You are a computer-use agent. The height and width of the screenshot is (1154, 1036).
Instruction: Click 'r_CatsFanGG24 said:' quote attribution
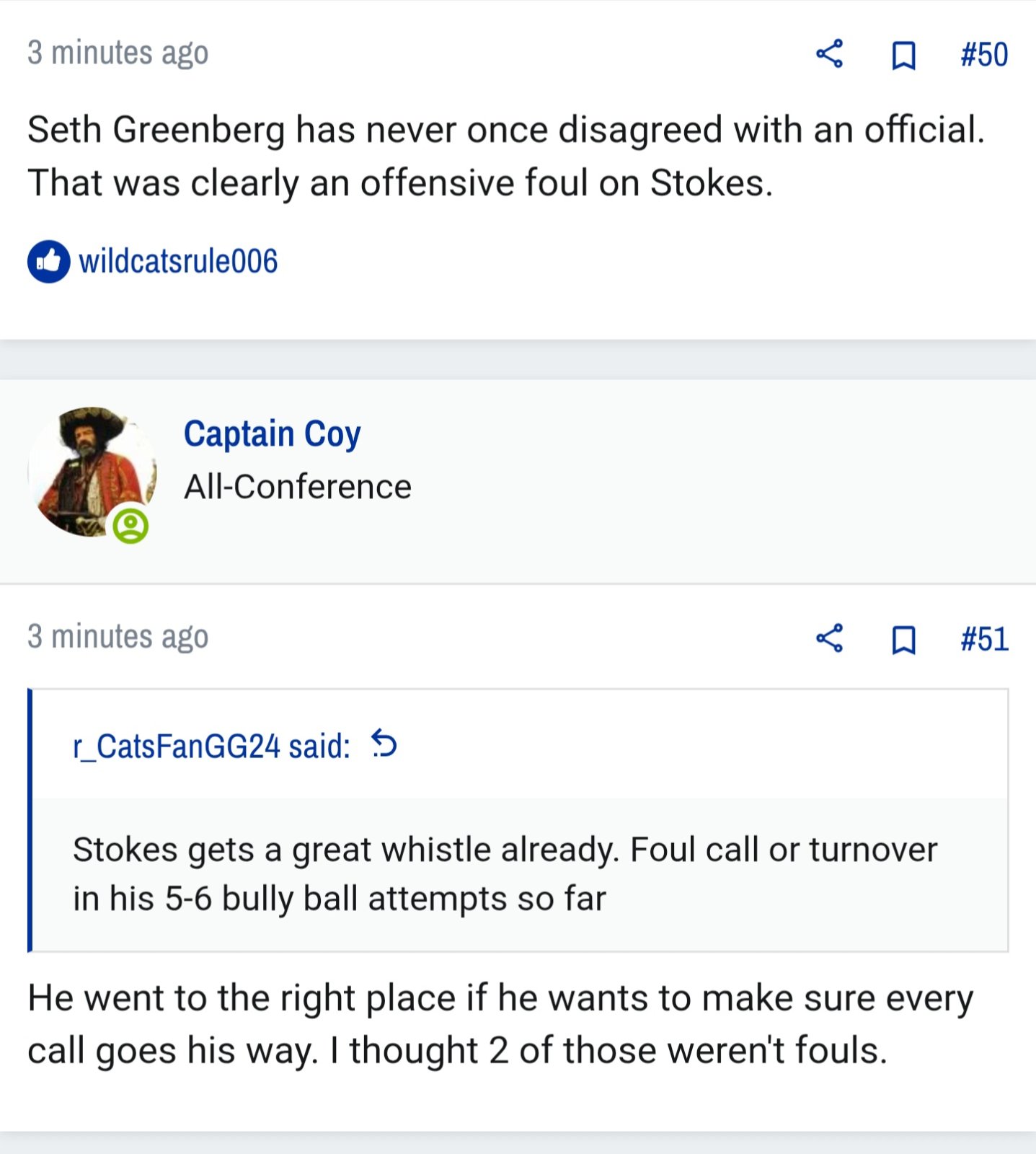(211, 746)
